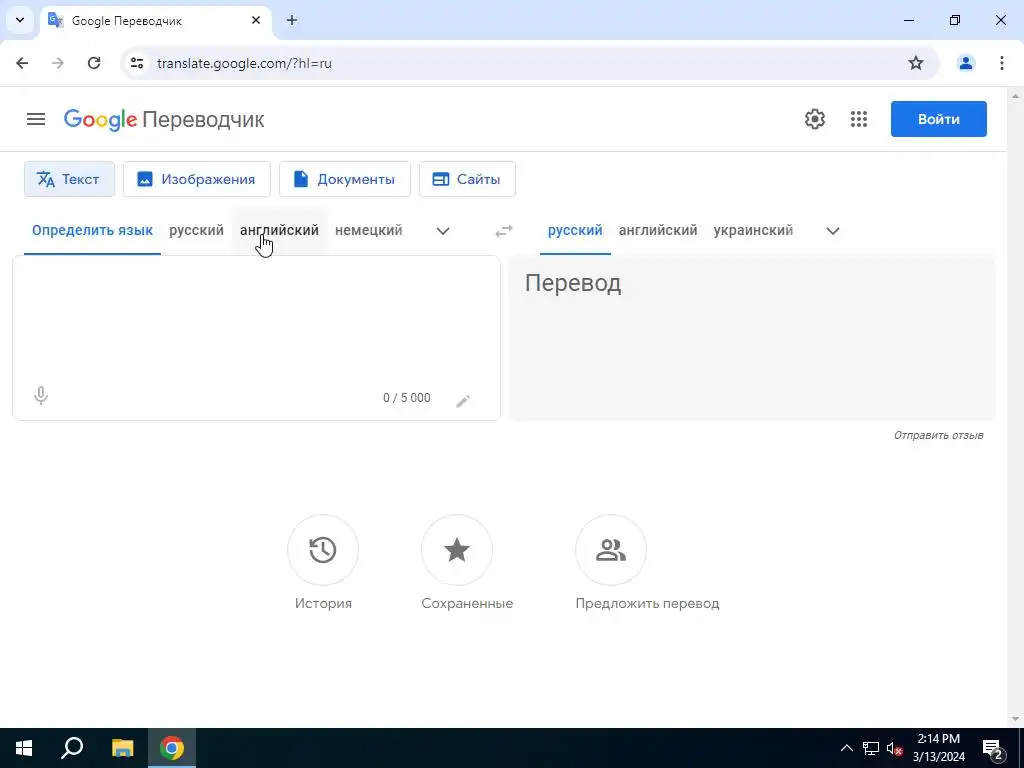The height and width of the screenshot is (768, 1024).
Task: Choose украинский as target language
Action: coord(753,231)
